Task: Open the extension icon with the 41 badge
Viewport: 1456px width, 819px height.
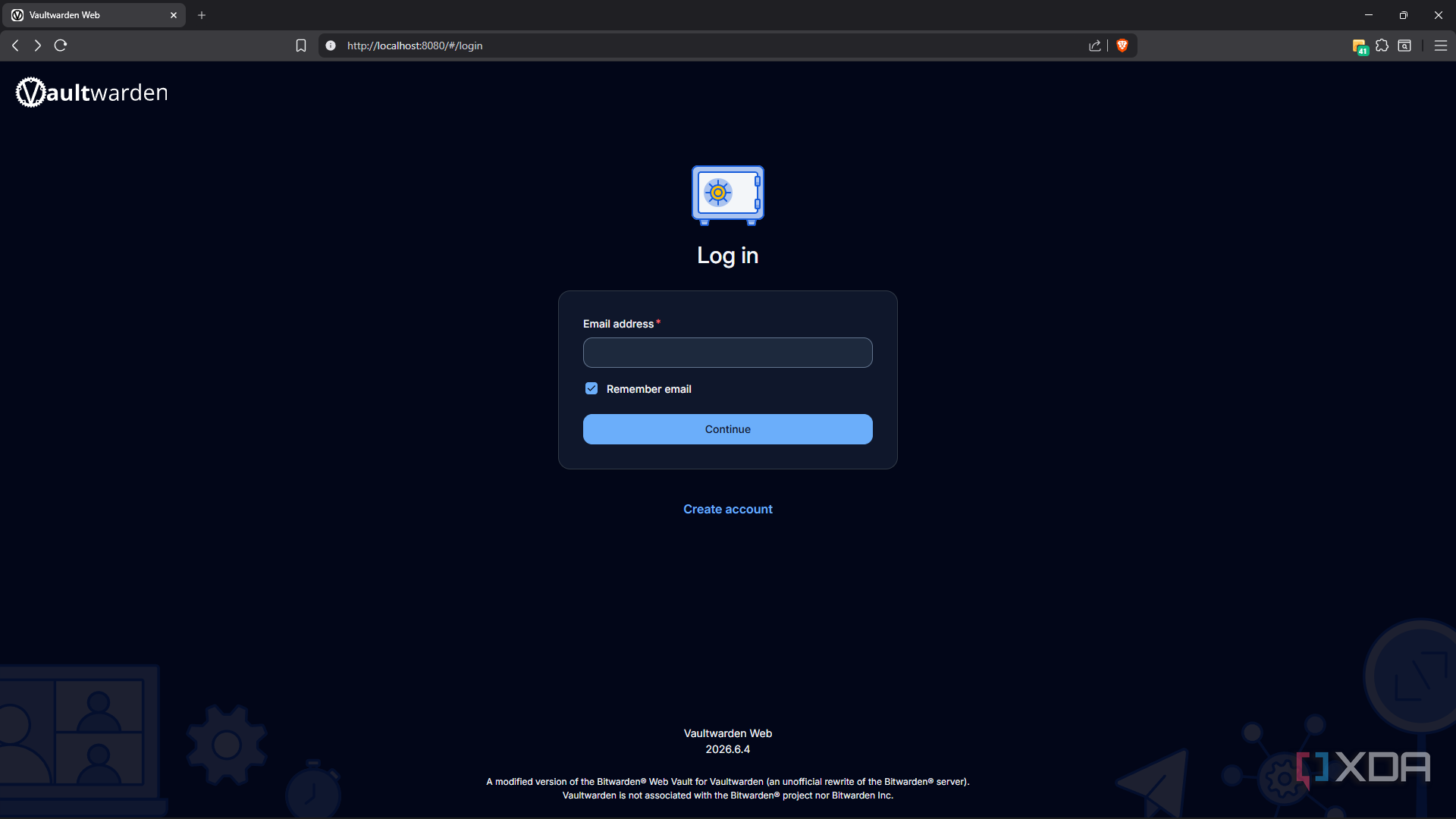Action: tap(1360, 47)
